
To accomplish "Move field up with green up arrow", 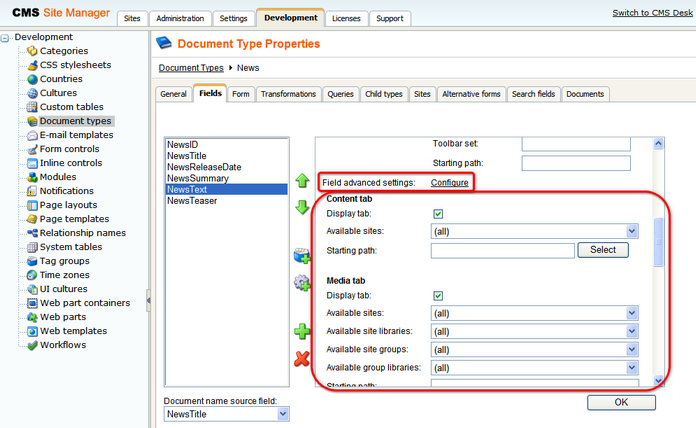I will tap(302, 181).
